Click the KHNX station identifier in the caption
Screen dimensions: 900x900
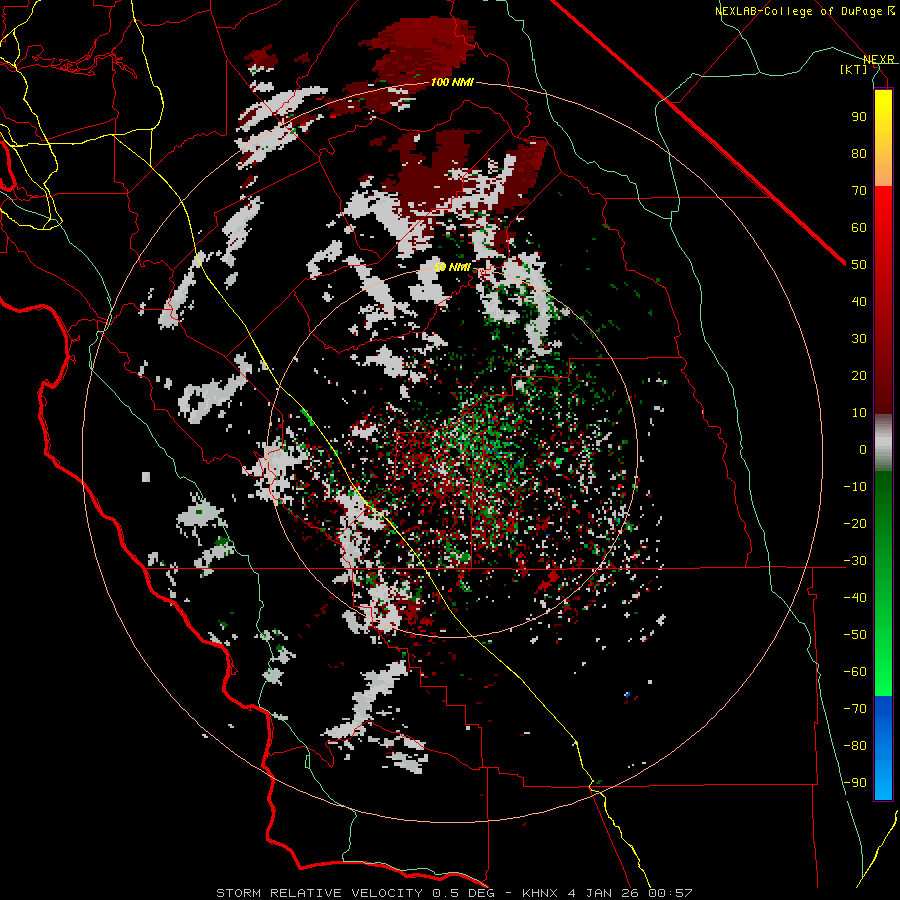(x=540, y=893)
